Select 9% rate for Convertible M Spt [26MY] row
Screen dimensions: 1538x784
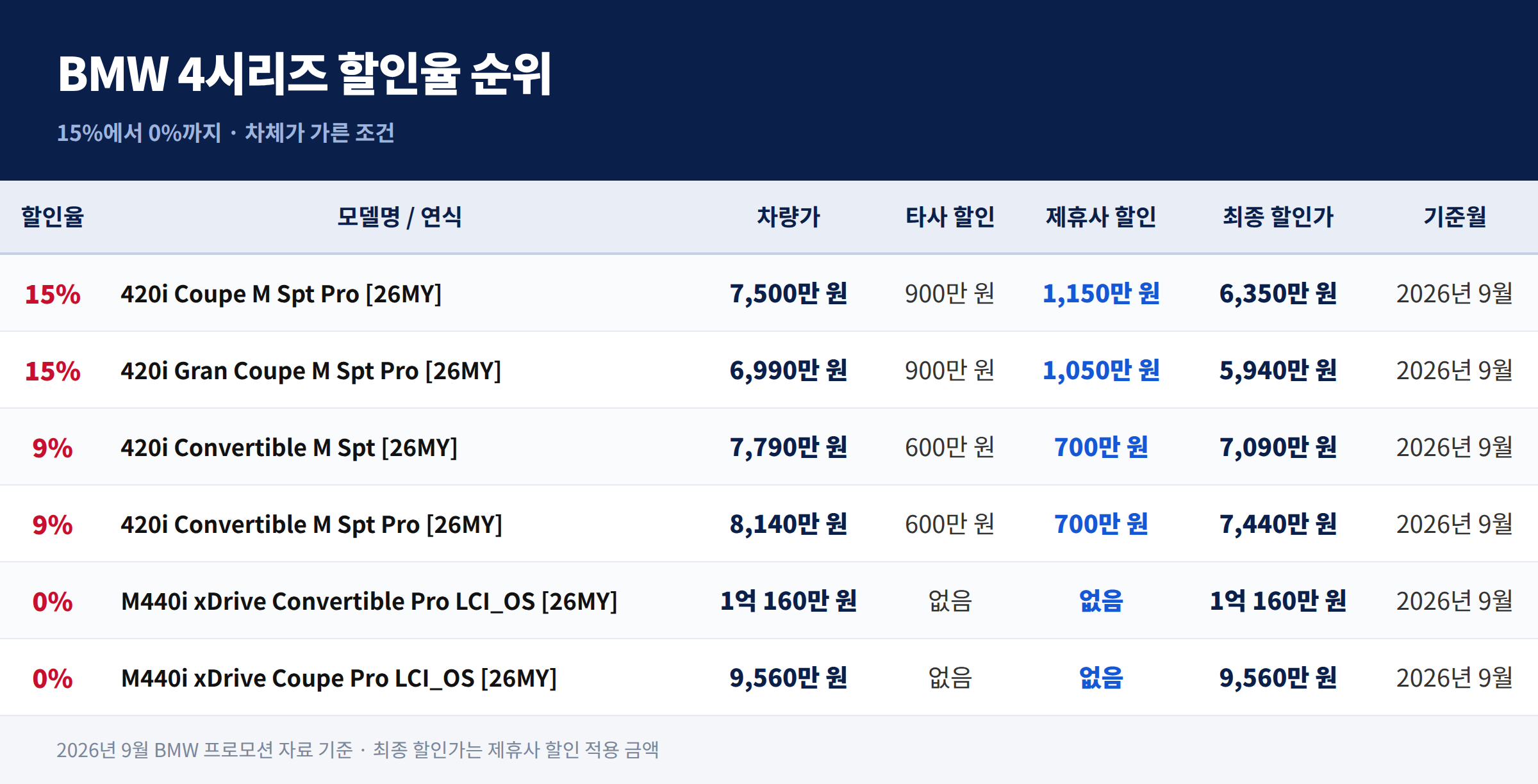(x=53, y=448)
